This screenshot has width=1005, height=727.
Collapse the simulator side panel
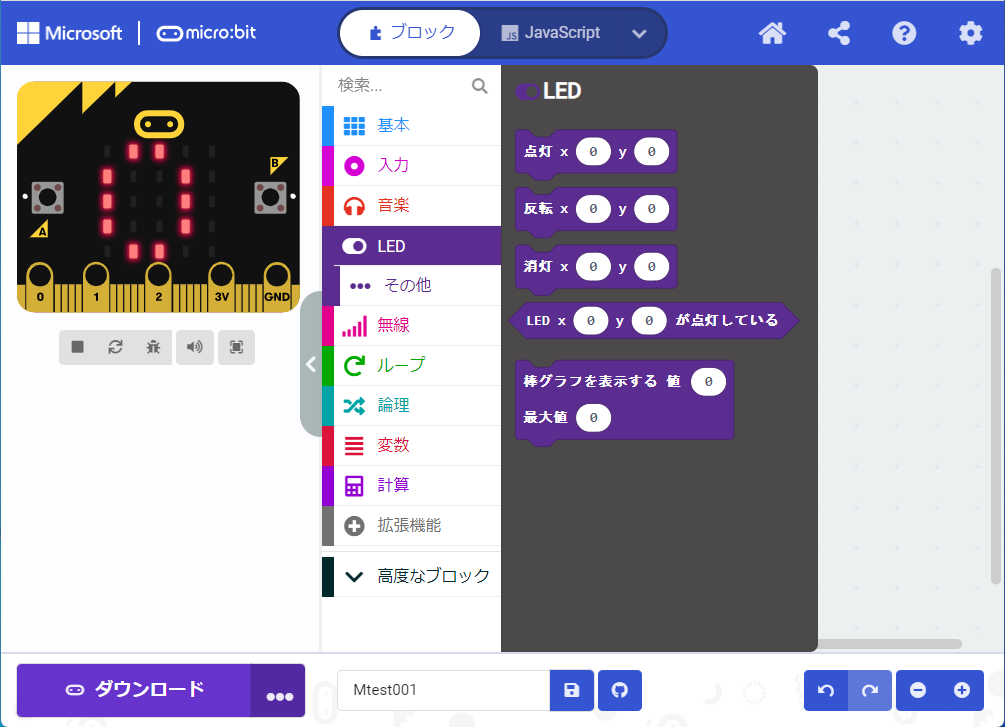[x=311, y=365]
